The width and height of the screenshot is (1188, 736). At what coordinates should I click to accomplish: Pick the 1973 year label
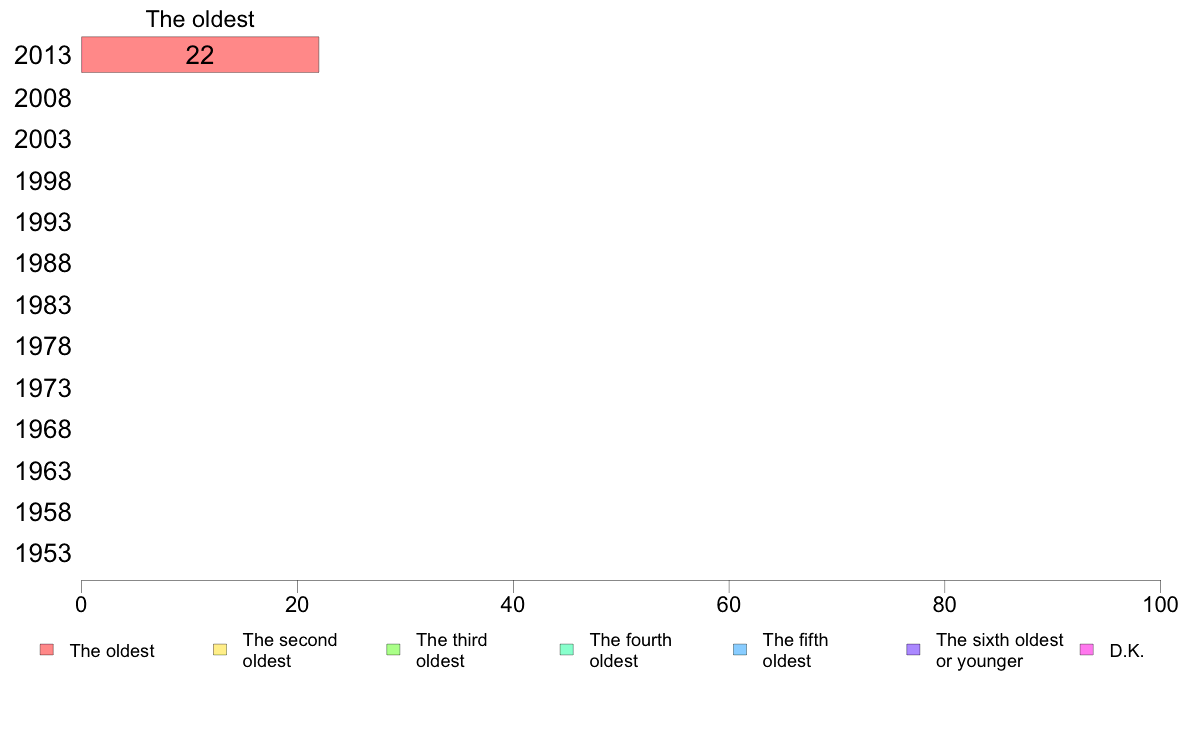(x=43, y=388)
